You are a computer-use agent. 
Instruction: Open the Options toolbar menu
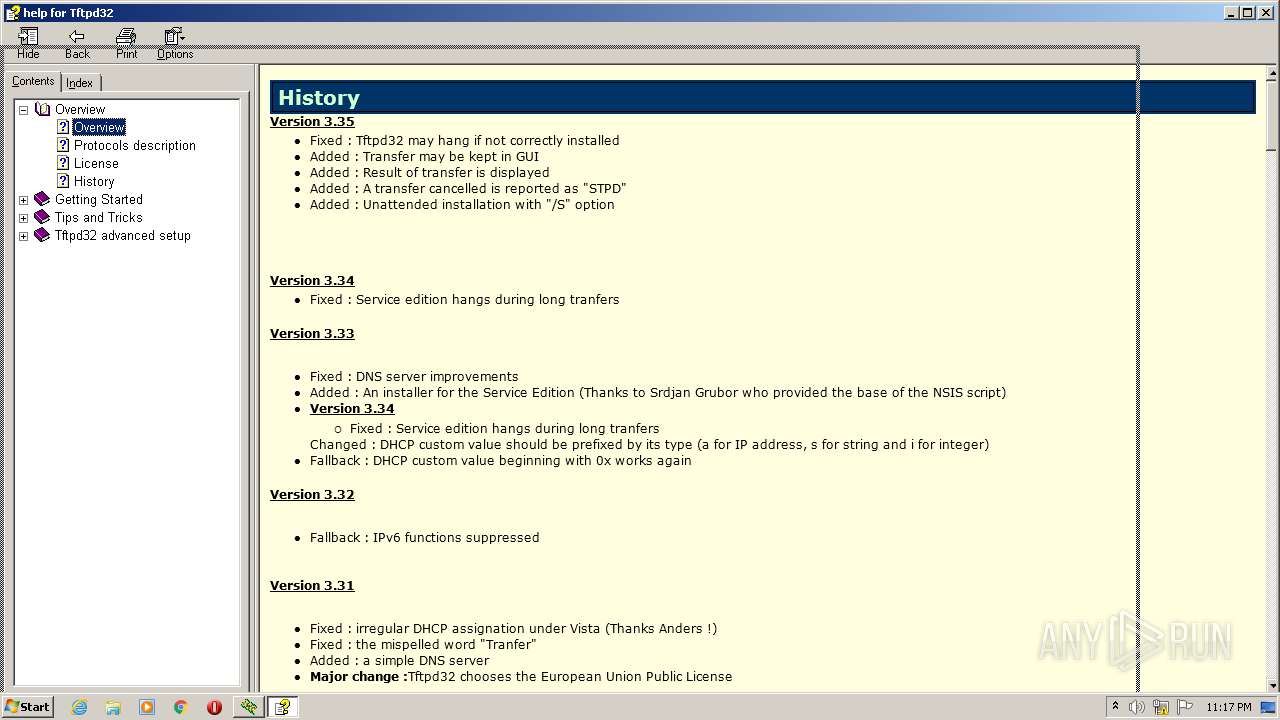point(175,43)
